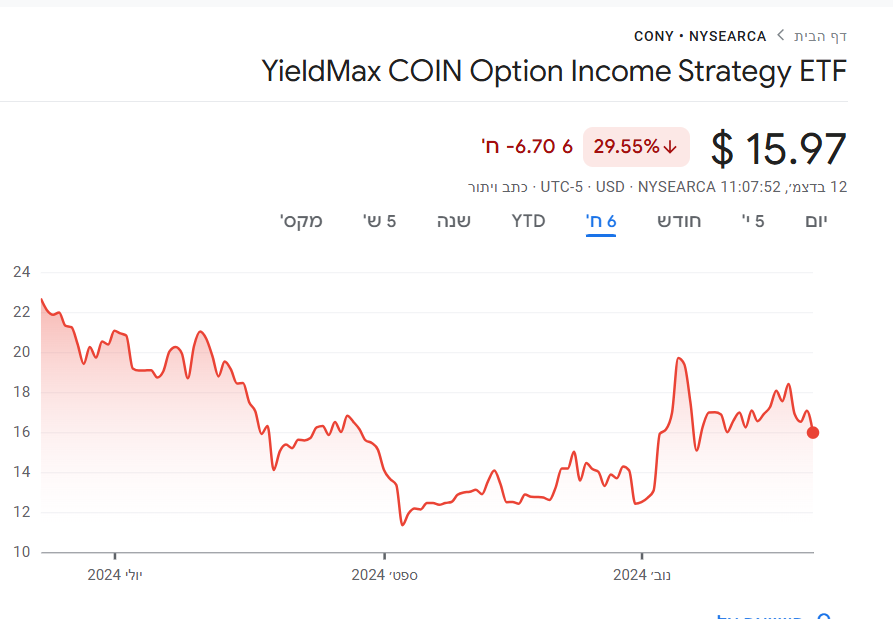Click the 29.55% change badge
893x619 pixels.
click(x=635, y=147)
